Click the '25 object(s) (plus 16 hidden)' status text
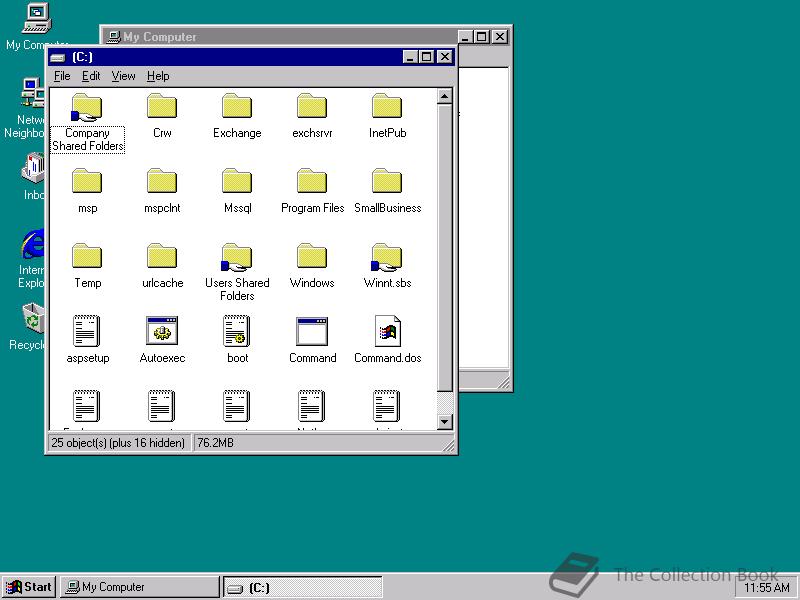 118,443
